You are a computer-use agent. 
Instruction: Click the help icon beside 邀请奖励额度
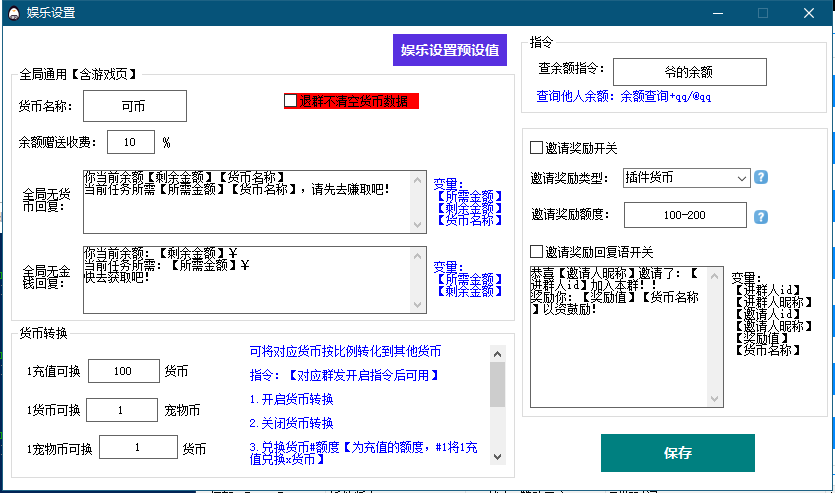[761, 217]
